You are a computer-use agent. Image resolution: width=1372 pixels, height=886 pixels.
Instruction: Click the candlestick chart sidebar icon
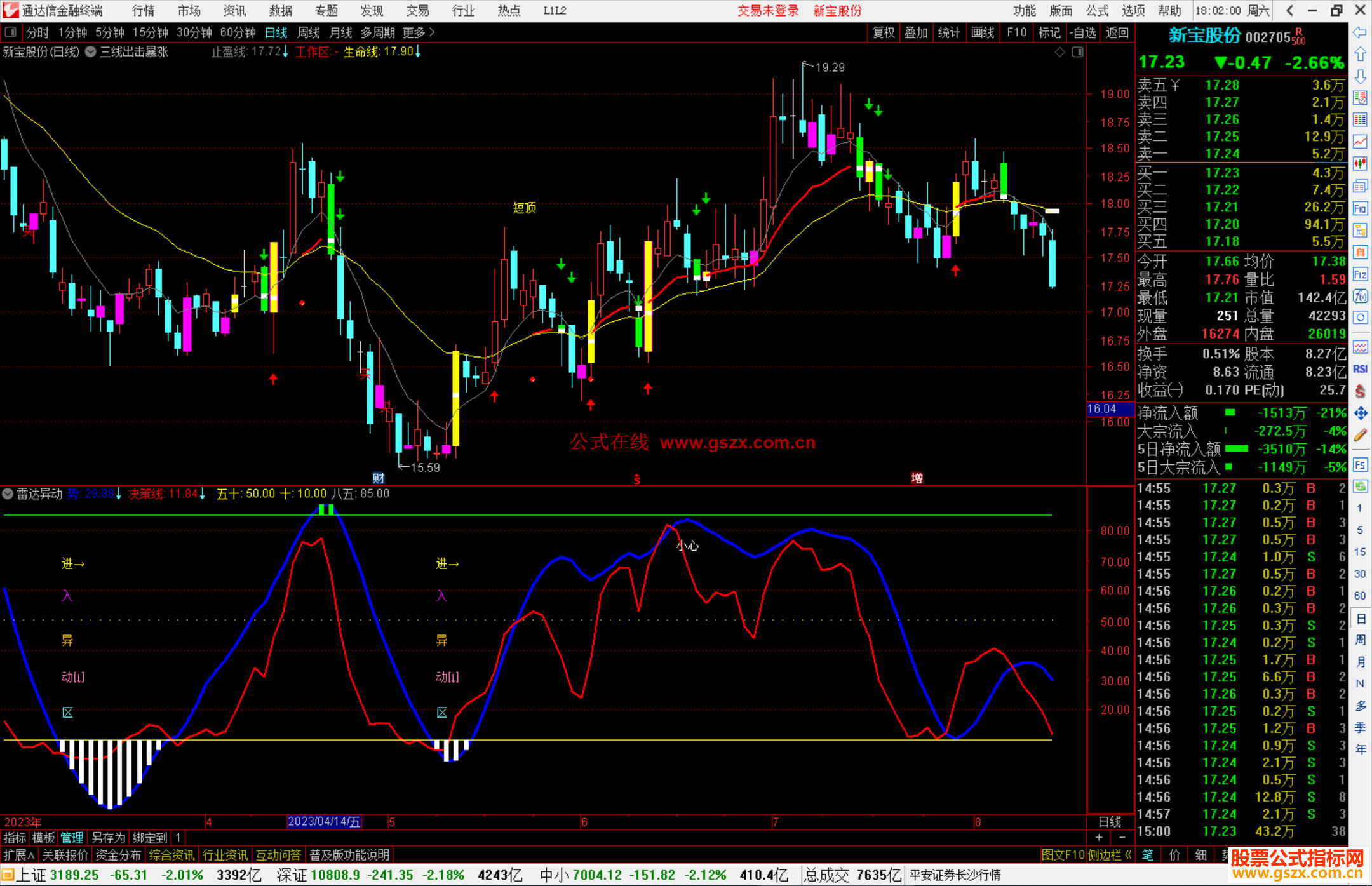tap(1360, 164)
